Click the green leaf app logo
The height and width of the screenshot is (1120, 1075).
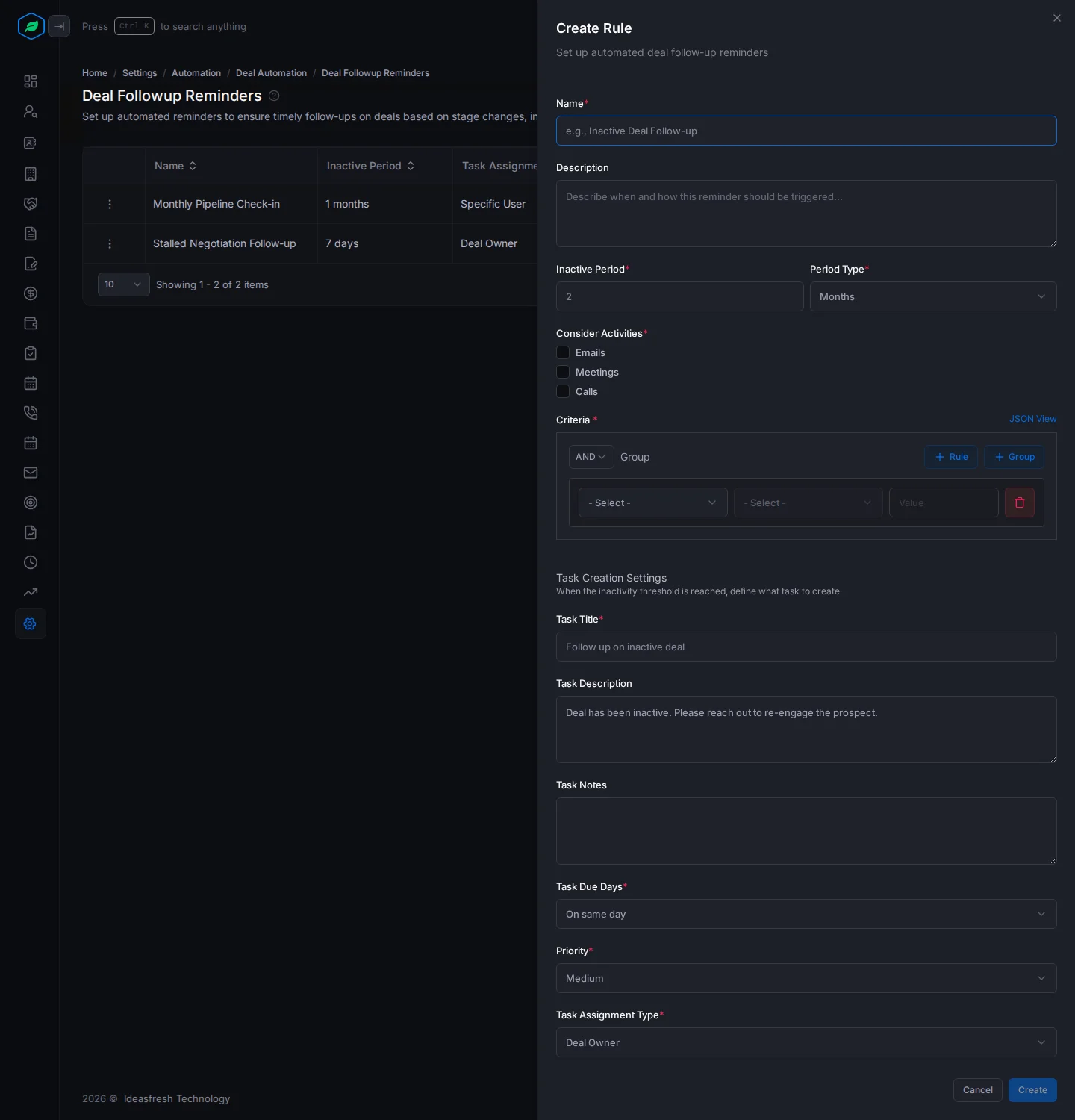pyautogui.click(x=31, y=26)
